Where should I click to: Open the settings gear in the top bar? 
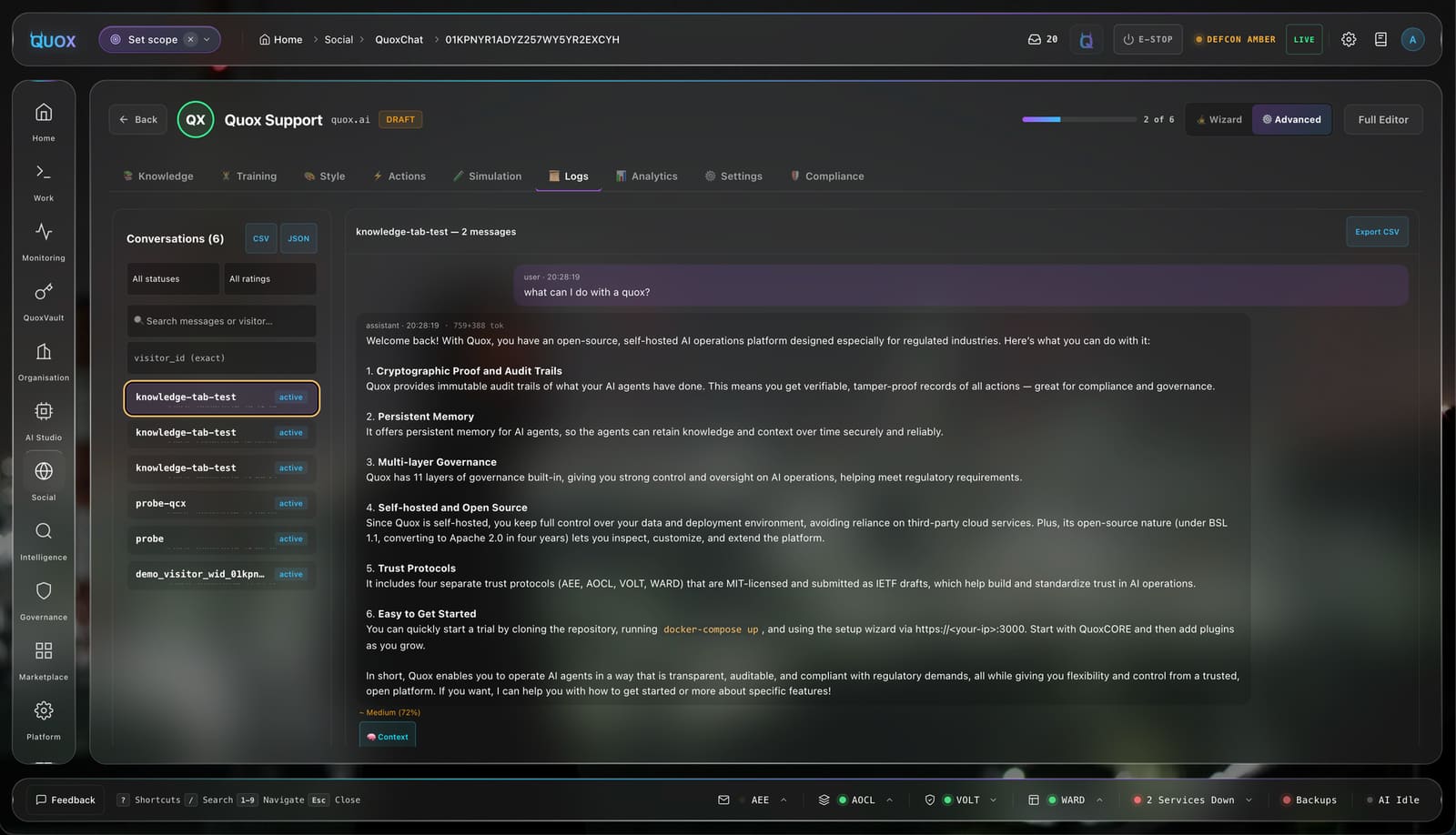[x=1349, y=39]
